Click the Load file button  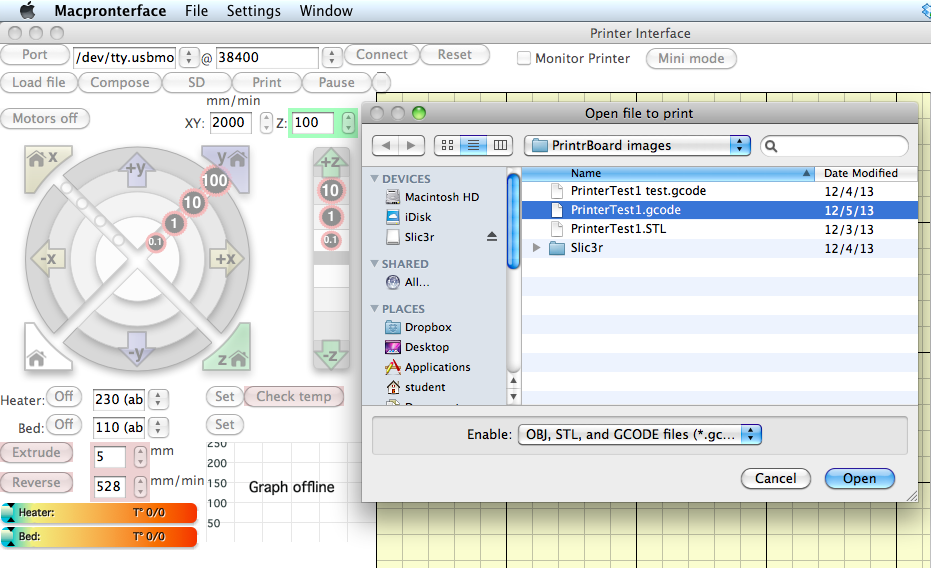(39, 82)
